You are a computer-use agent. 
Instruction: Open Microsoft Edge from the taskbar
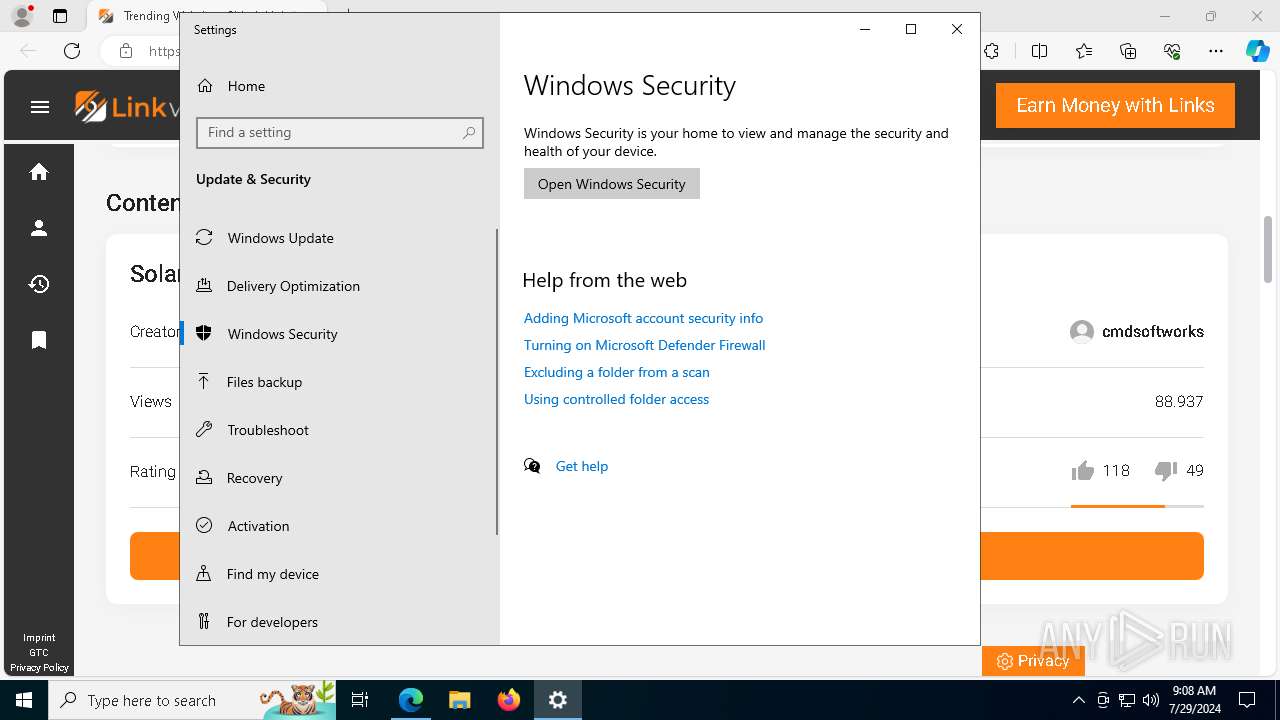click(411, 700)
